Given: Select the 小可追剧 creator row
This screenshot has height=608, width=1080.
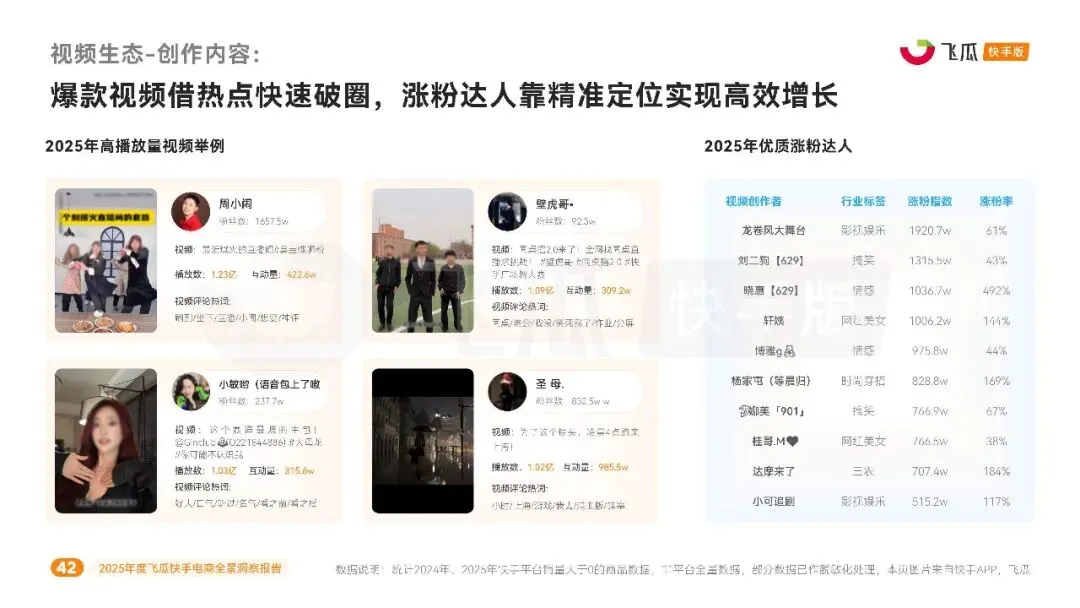Looking at the screenshot, I should tap(869, 501).
